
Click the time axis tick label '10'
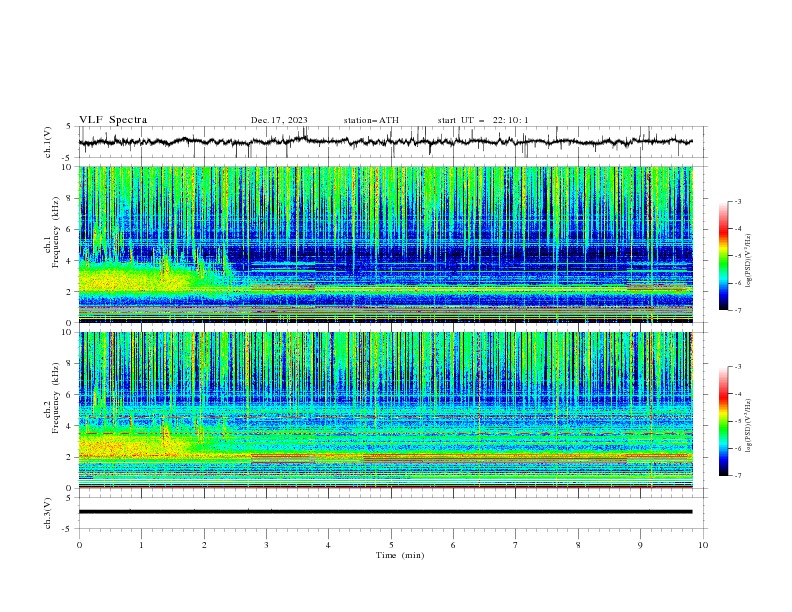point(703,545)
